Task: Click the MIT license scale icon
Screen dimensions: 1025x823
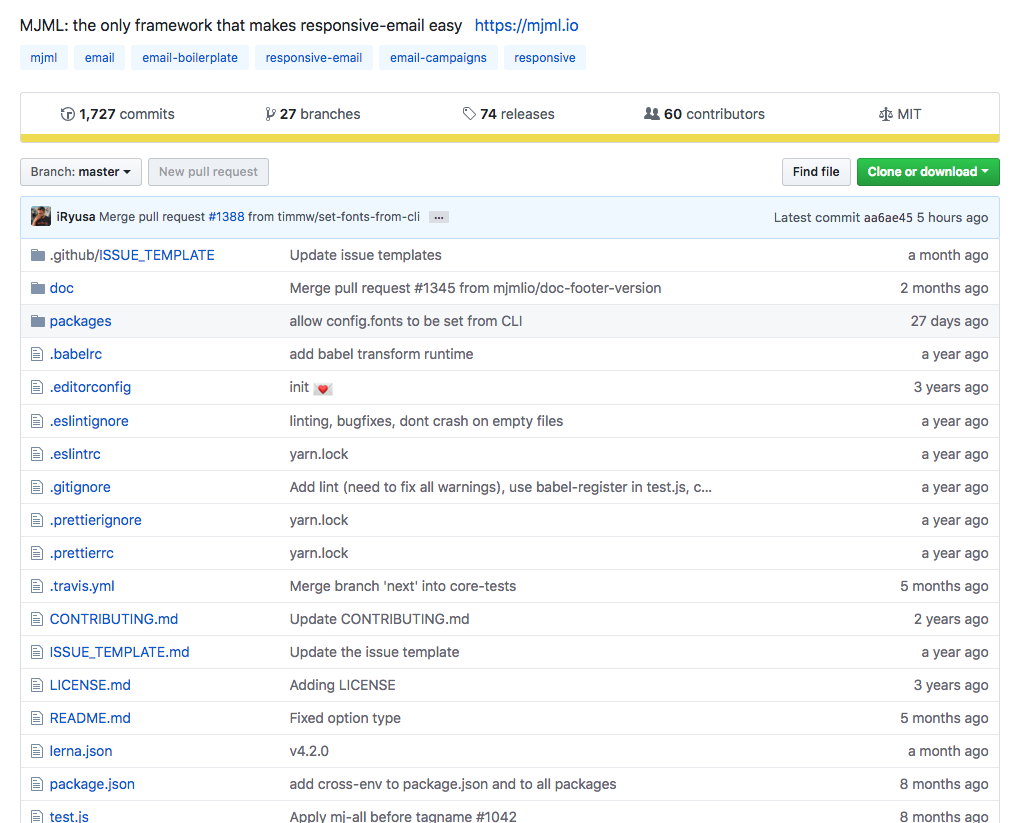Action: 886,114
